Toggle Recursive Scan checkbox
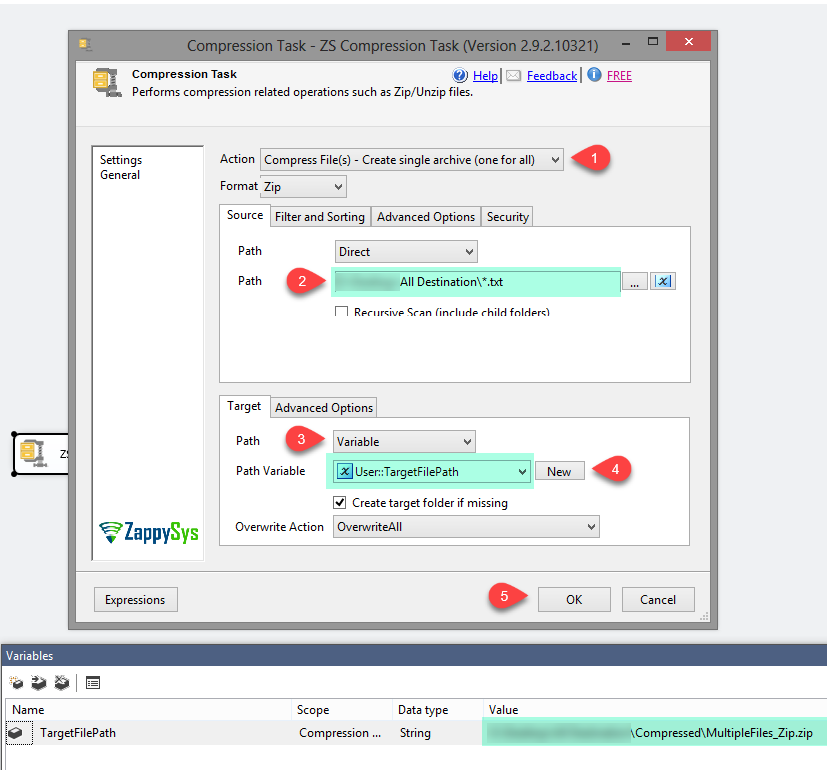 pyautogui.click(x=341, y=311)
